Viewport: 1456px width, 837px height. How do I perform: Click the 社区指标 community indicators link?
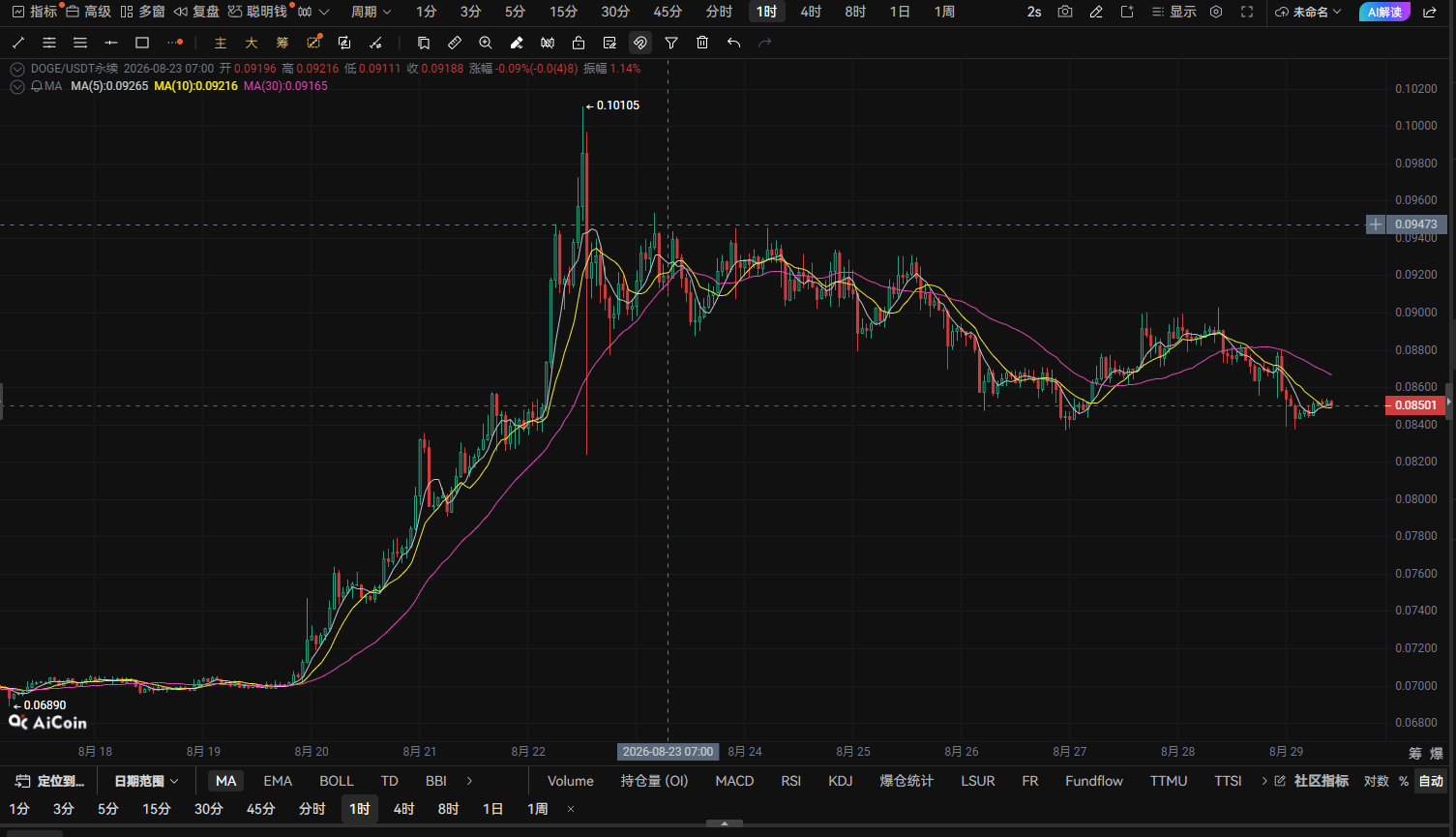pyautogui.click(x=1321, y=781)
